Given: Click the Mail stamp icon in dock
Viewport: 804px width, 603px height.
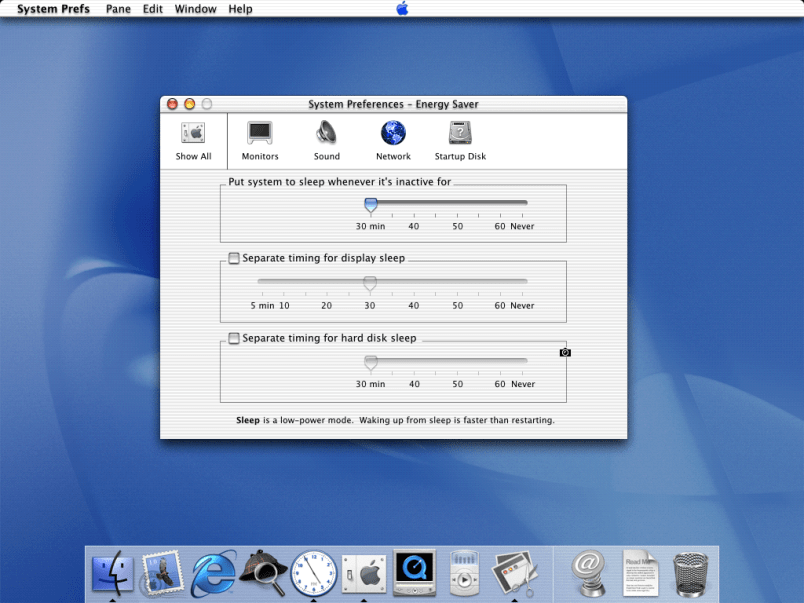Looking at the screenshot, I should pyautogui.click(x=162, y=573).
